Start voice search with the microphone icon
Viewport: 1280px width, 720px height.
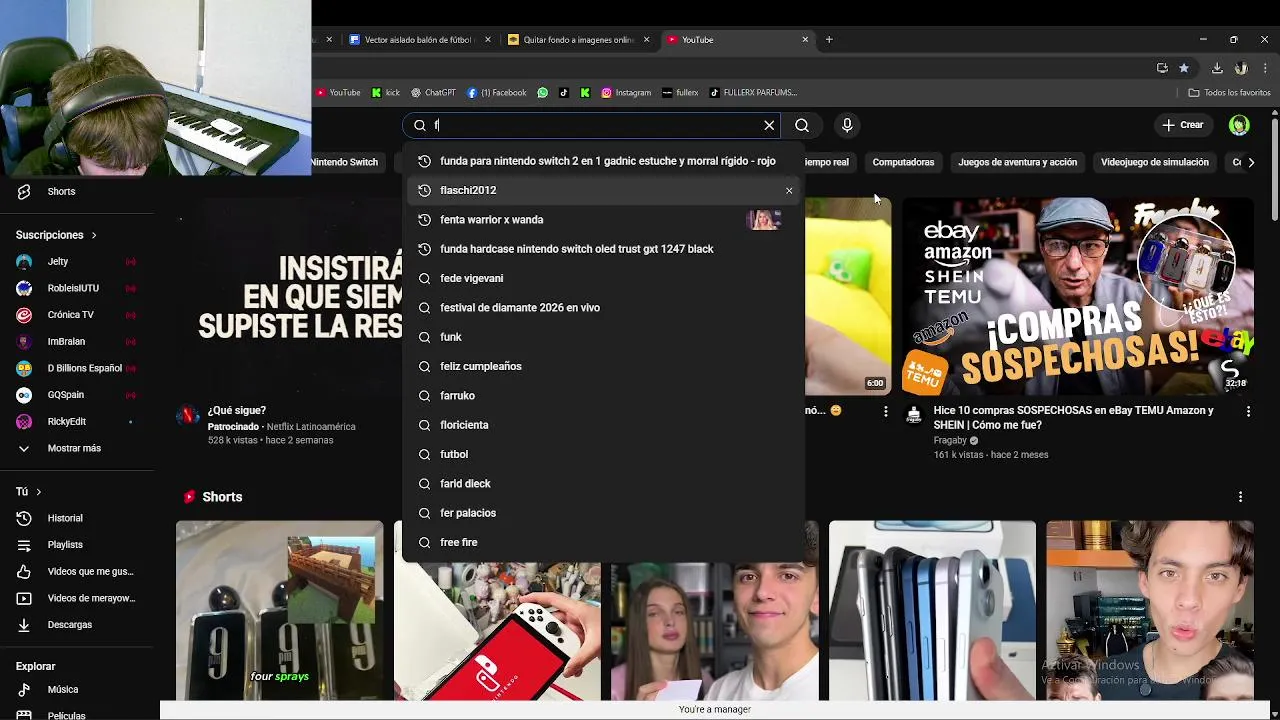click(847, 125)
